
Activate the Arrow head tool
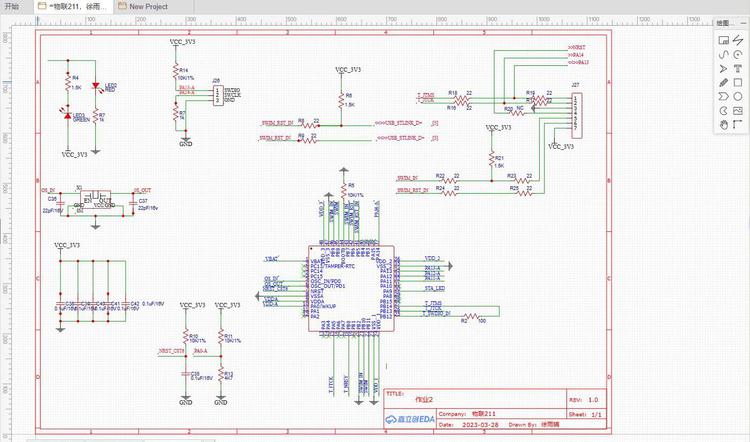(724, 69)
